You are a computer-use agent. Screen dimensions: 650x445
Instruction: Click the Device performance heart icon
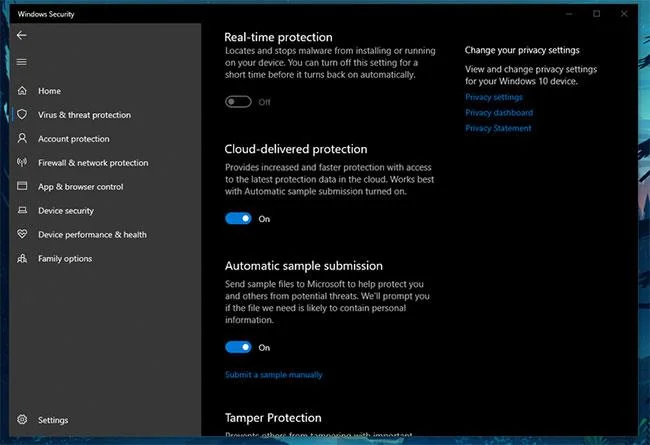click(x=22, y=234)
